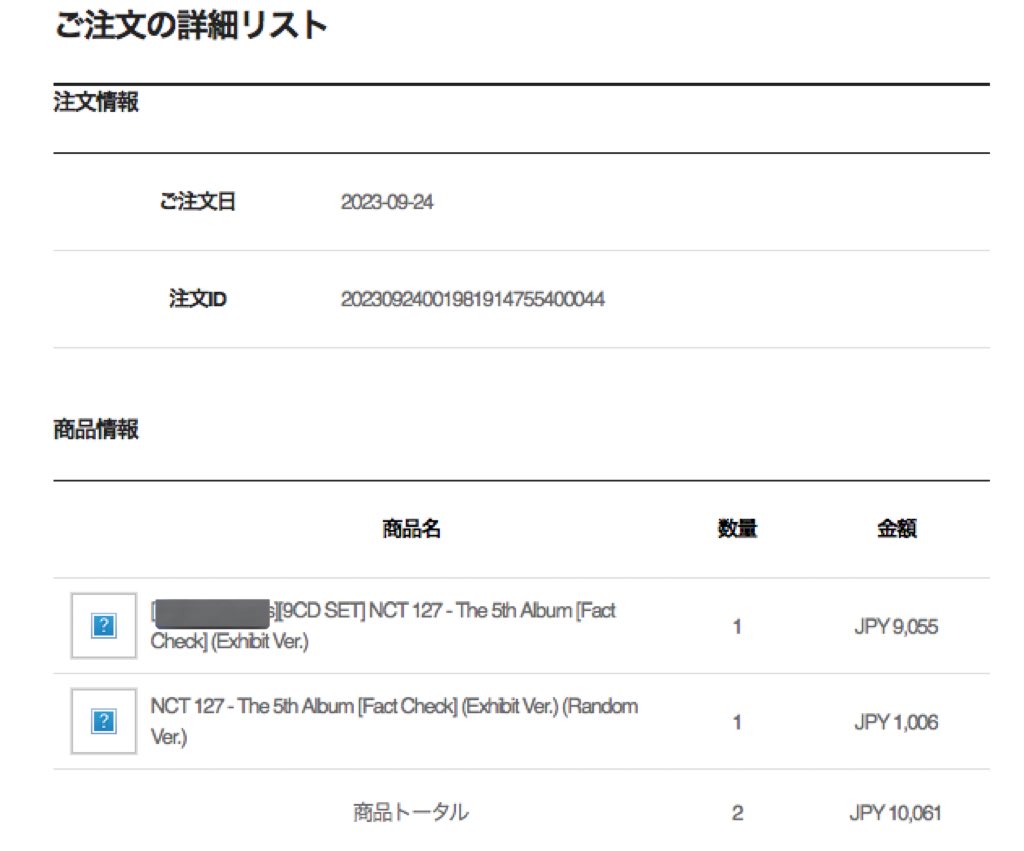Viewport: 1024px width, 851px height.
Task: Click the total amount JPY 10,061
Action: point(895,813)
